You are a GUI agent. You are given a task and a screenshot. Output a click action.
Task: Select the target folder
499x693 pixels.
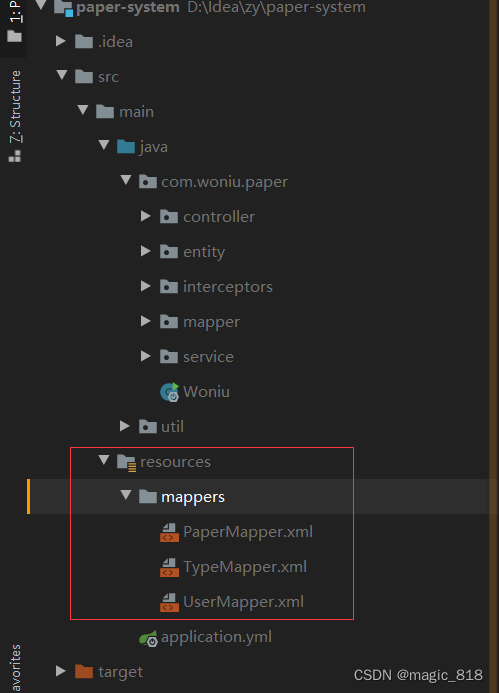(x=121, y=672)
